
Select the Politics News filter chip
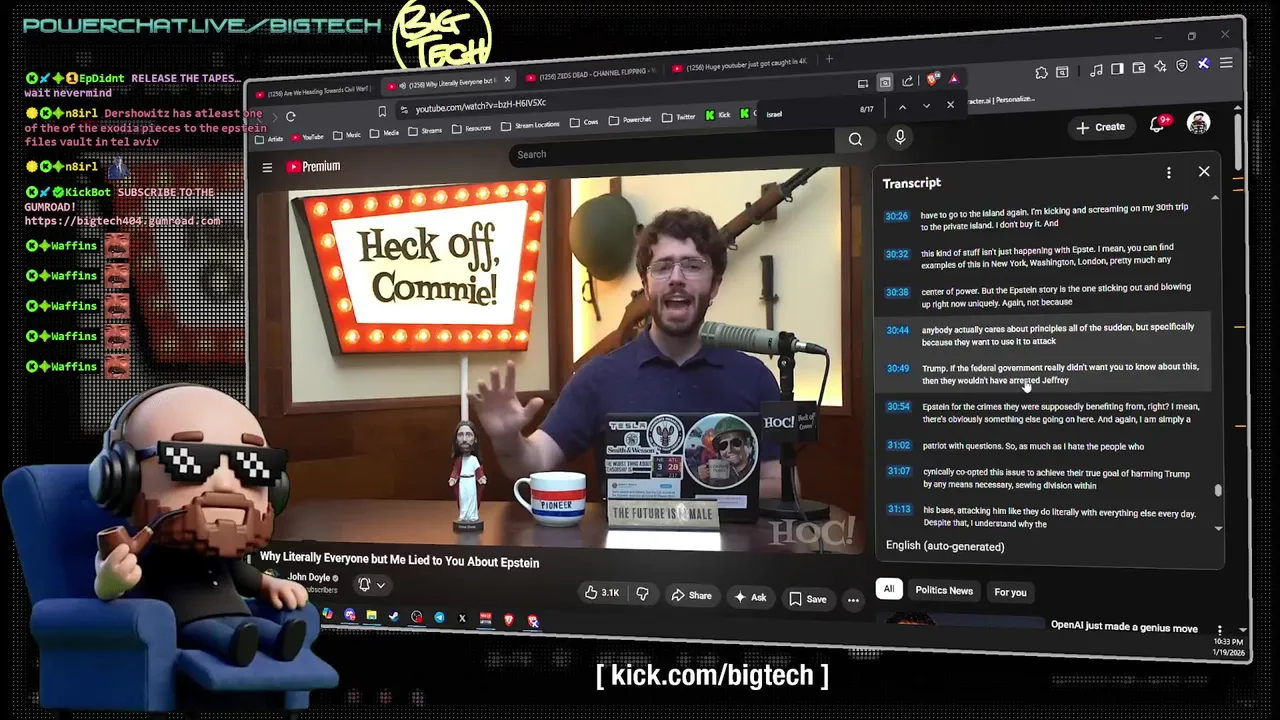click(x=944, y=590)
